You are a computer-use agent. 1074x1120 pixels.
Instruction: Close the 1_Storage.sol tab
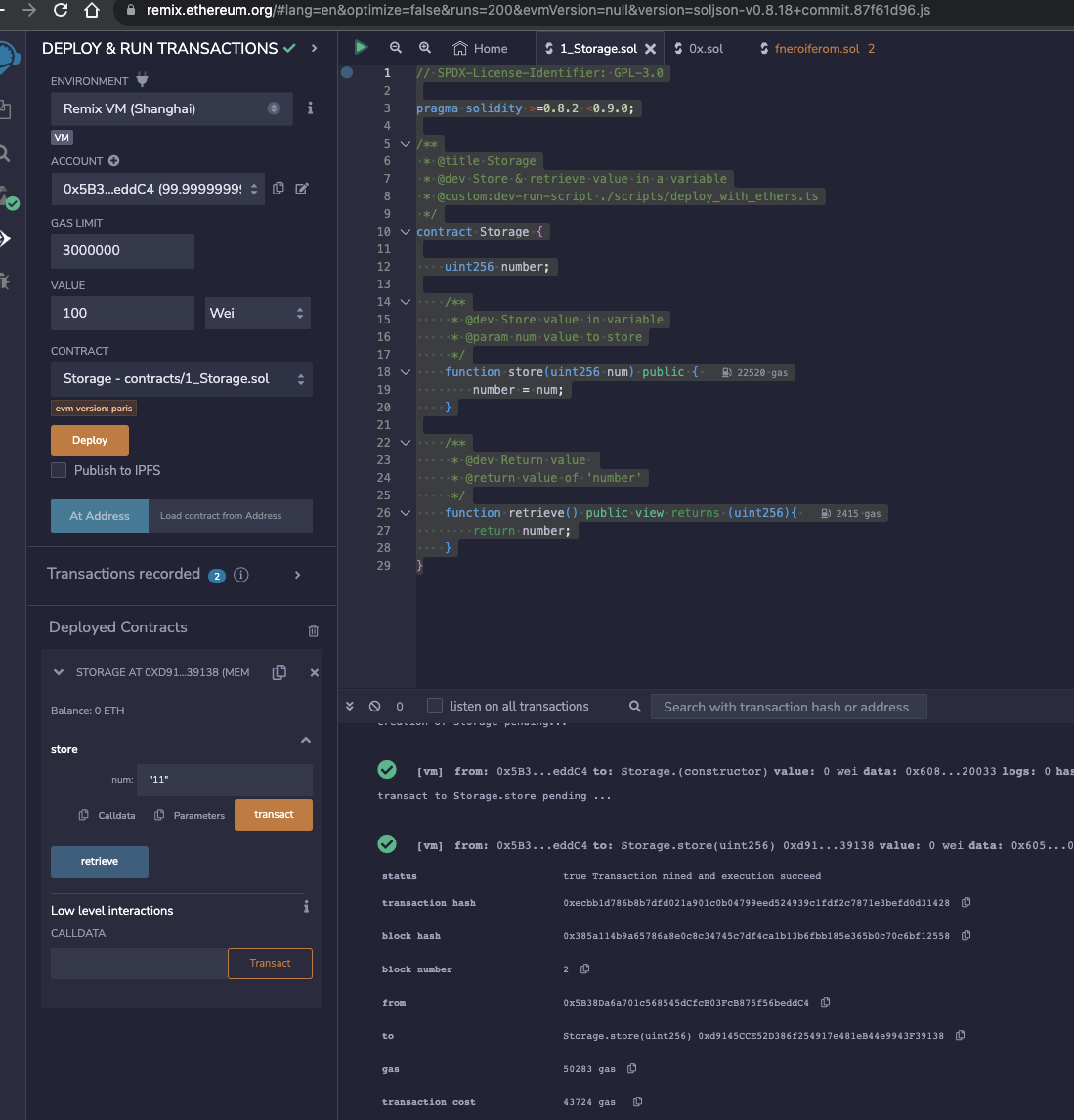click(x=651, y=49)
